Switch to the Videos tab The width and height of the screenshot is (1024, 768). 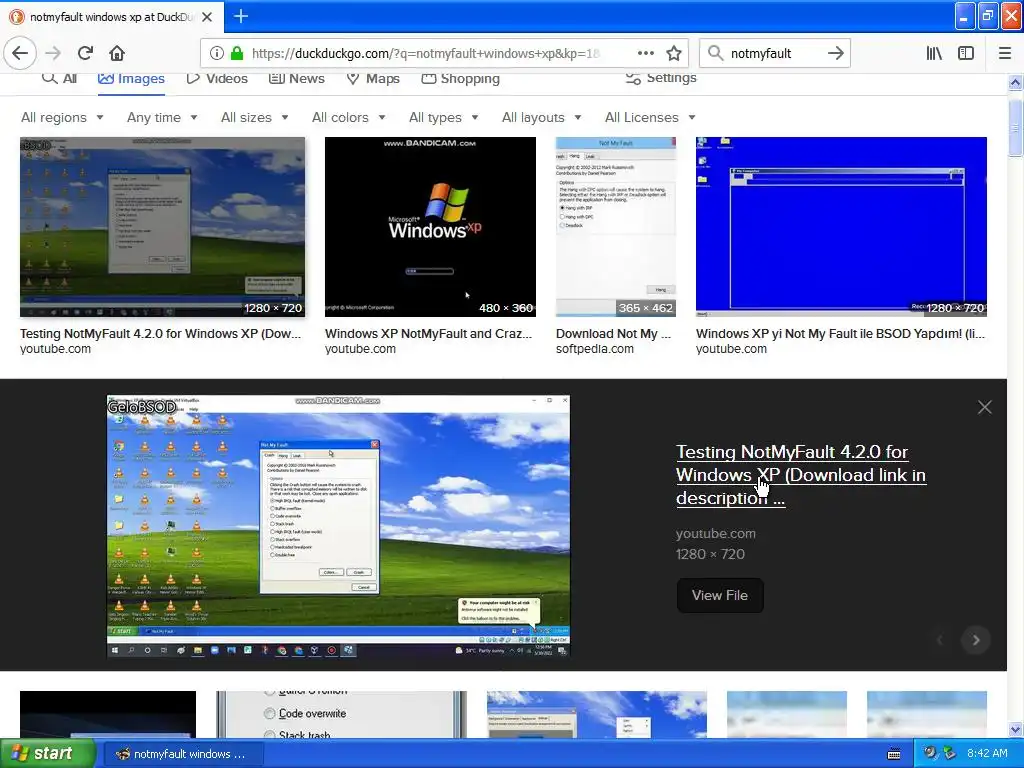coord(217,78)
